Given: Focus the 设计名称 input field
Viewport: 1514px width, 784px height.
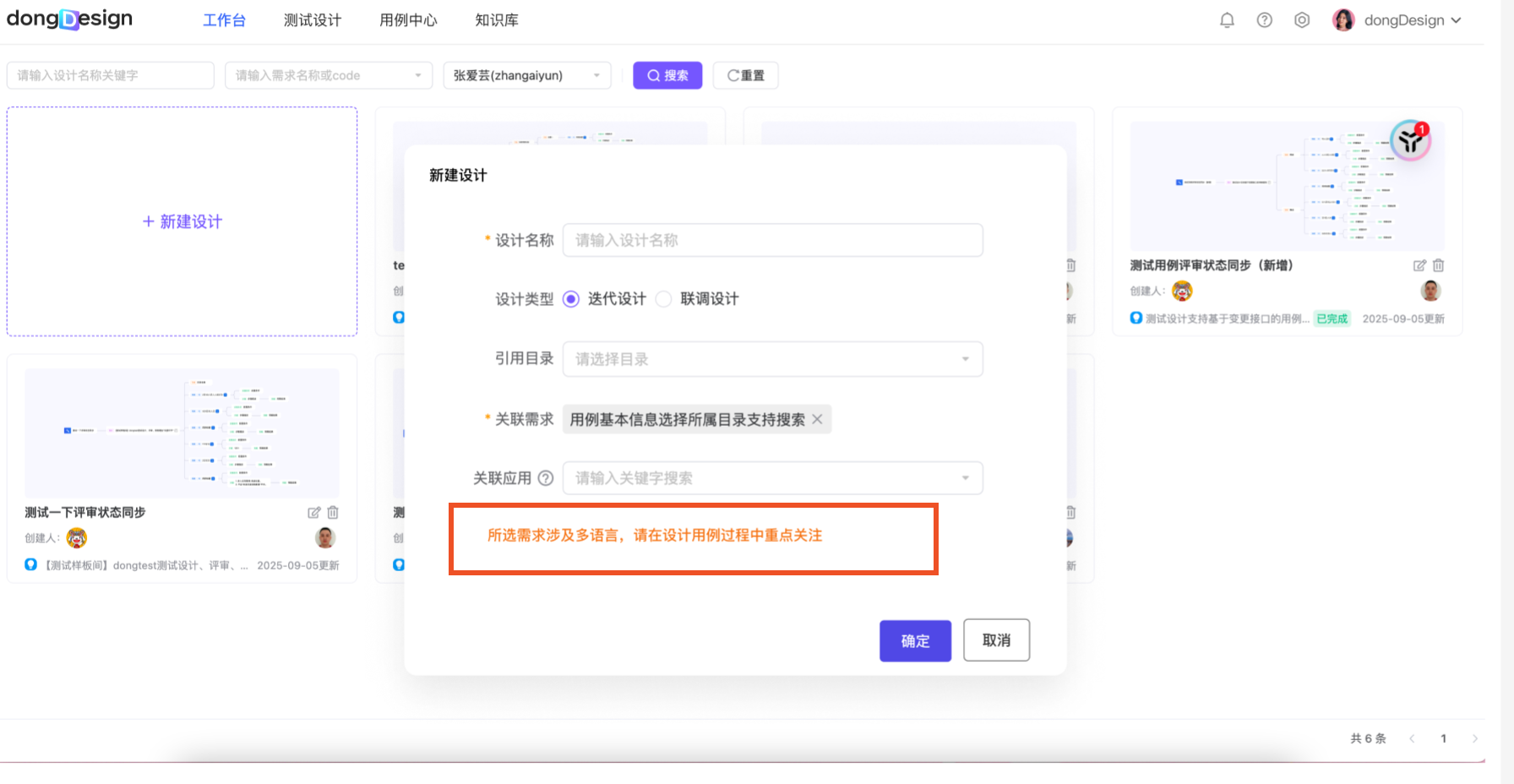Looking at the screenshot, I should pyautogui.click(x=772, y=240).
